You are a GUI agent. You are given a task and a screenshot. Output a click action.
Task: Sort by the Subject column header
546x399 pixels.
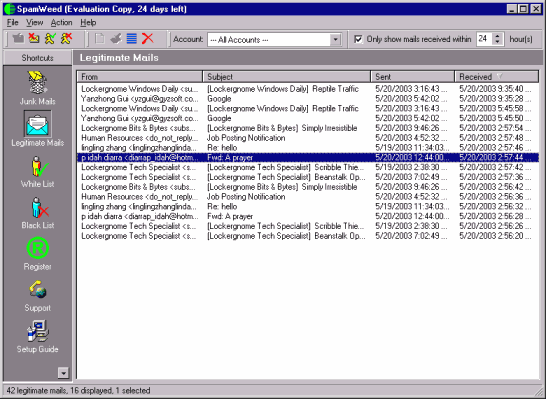click(287, 77)
